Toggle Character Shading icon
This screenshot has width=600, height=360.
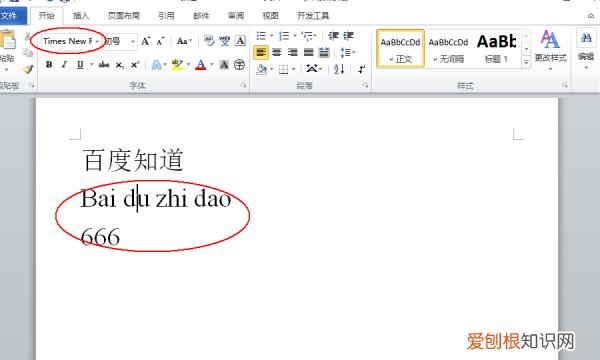coord(224,65)
